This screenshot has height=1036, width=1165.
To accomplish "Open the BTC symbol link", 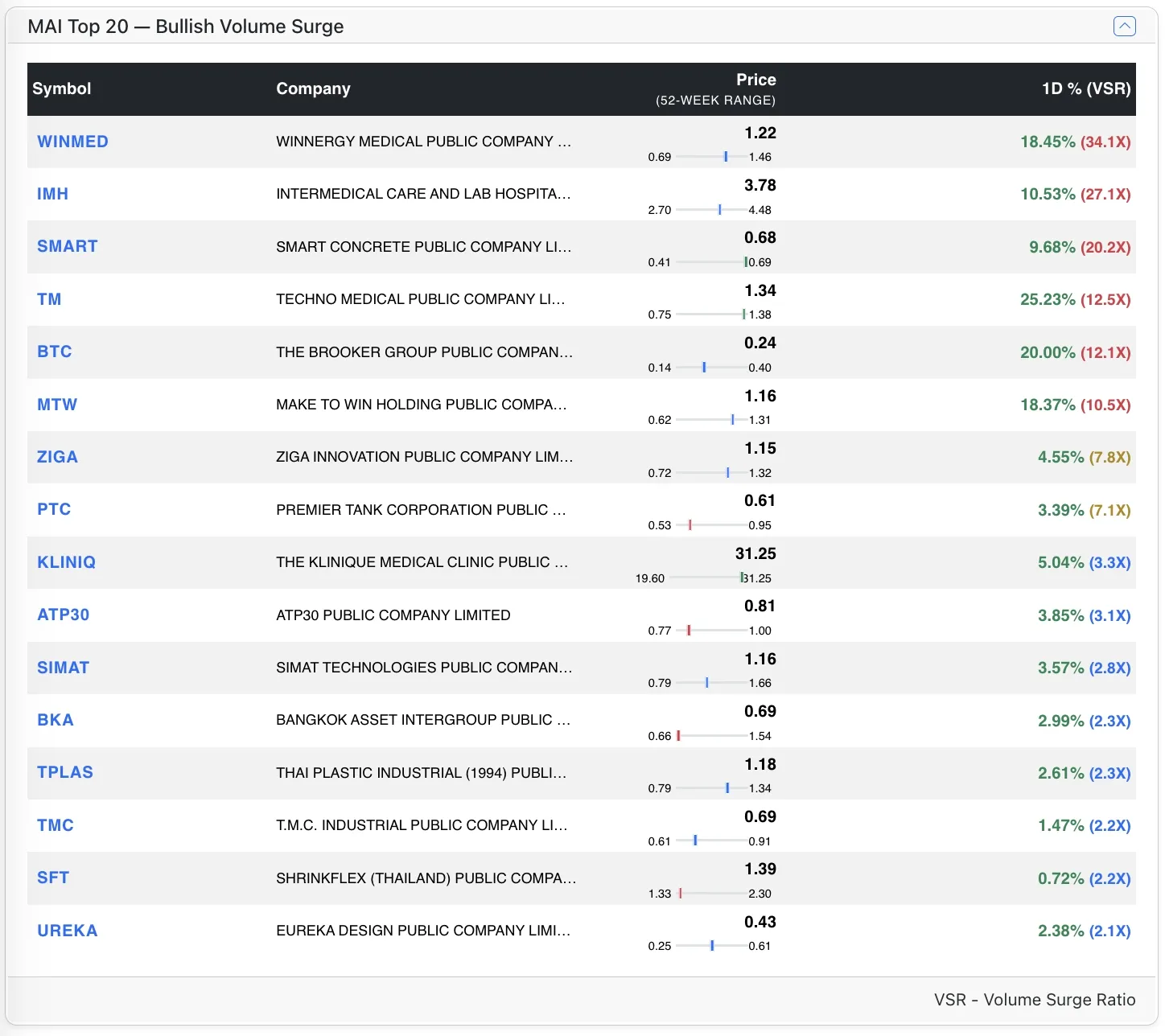I will coord(55,351).
